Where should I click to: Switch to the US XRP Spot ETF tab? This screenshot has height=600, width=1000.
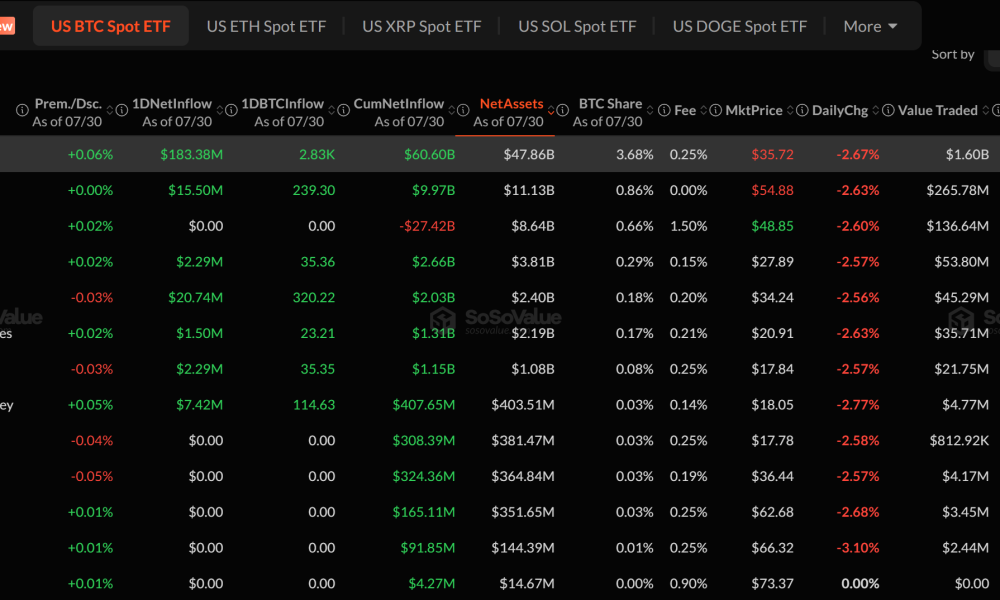(422, 26)
